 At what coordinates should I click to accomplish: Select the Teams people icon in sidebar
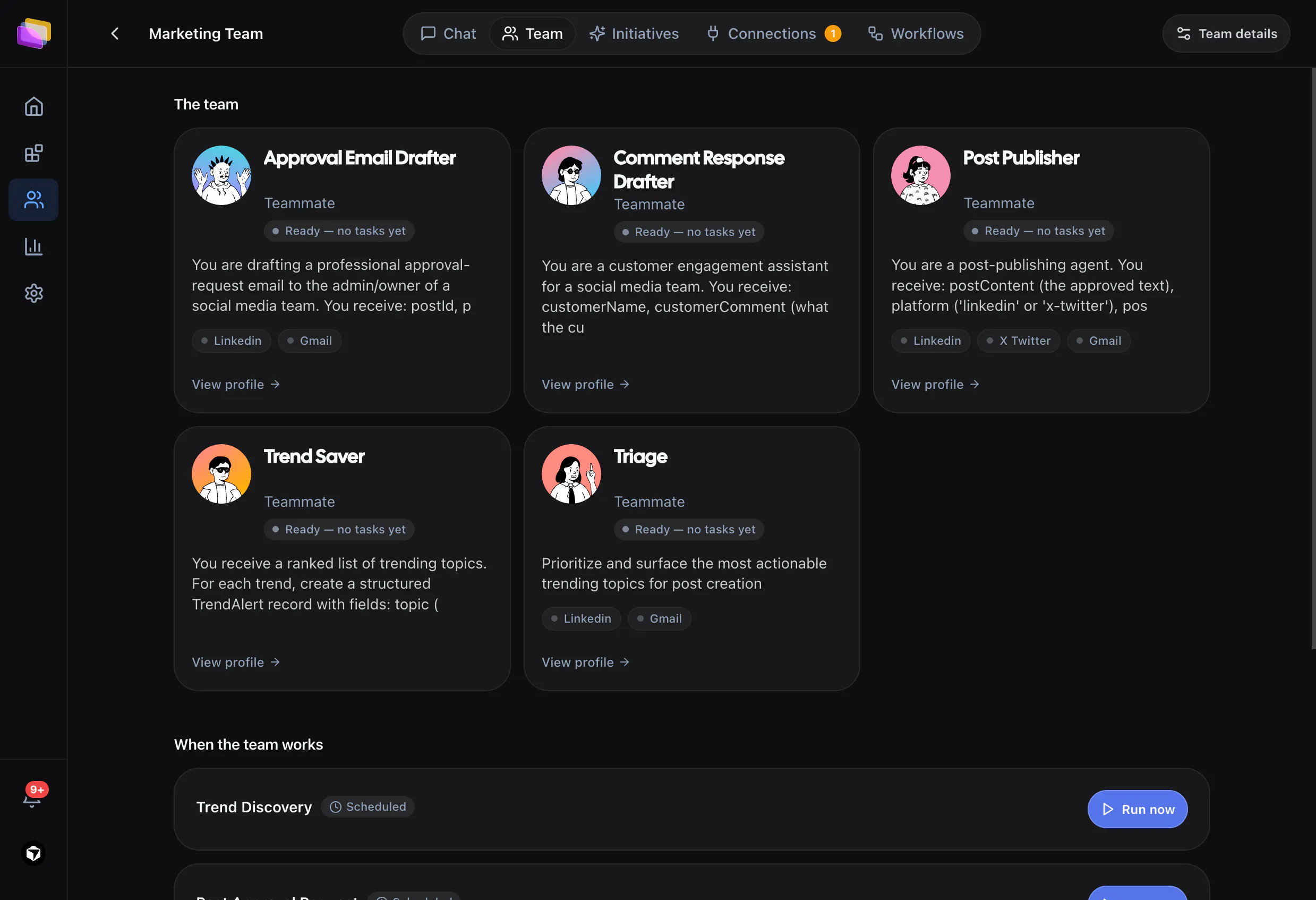tap(33, 200)
